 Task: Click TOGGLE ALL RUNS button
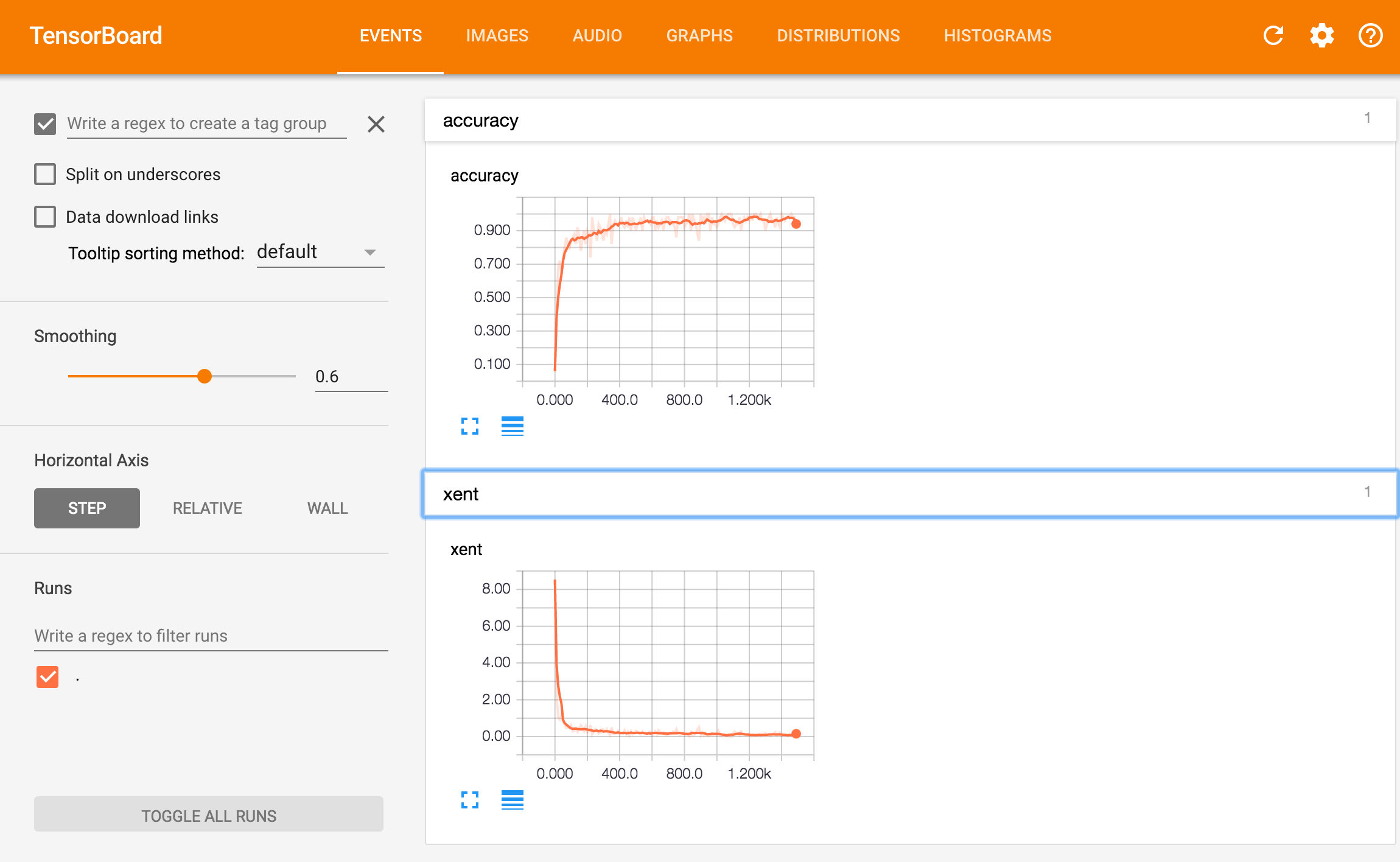[x=209, y=815]
